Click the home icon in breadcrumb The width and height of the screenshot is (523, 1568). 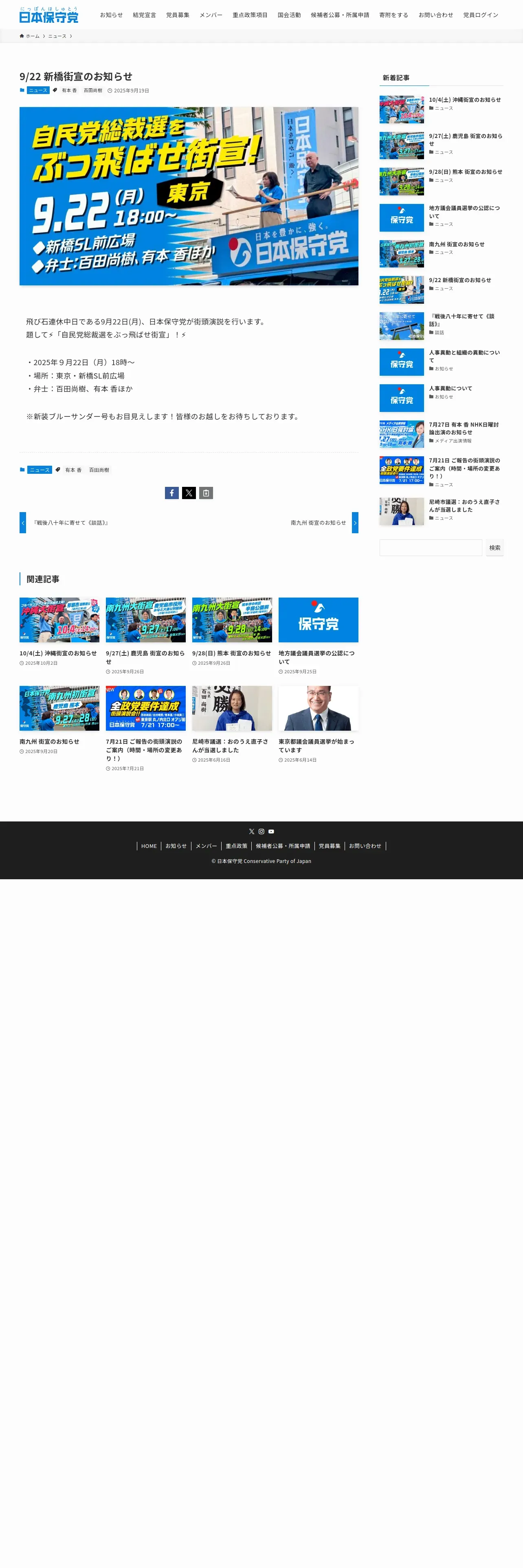pos(22,36)
